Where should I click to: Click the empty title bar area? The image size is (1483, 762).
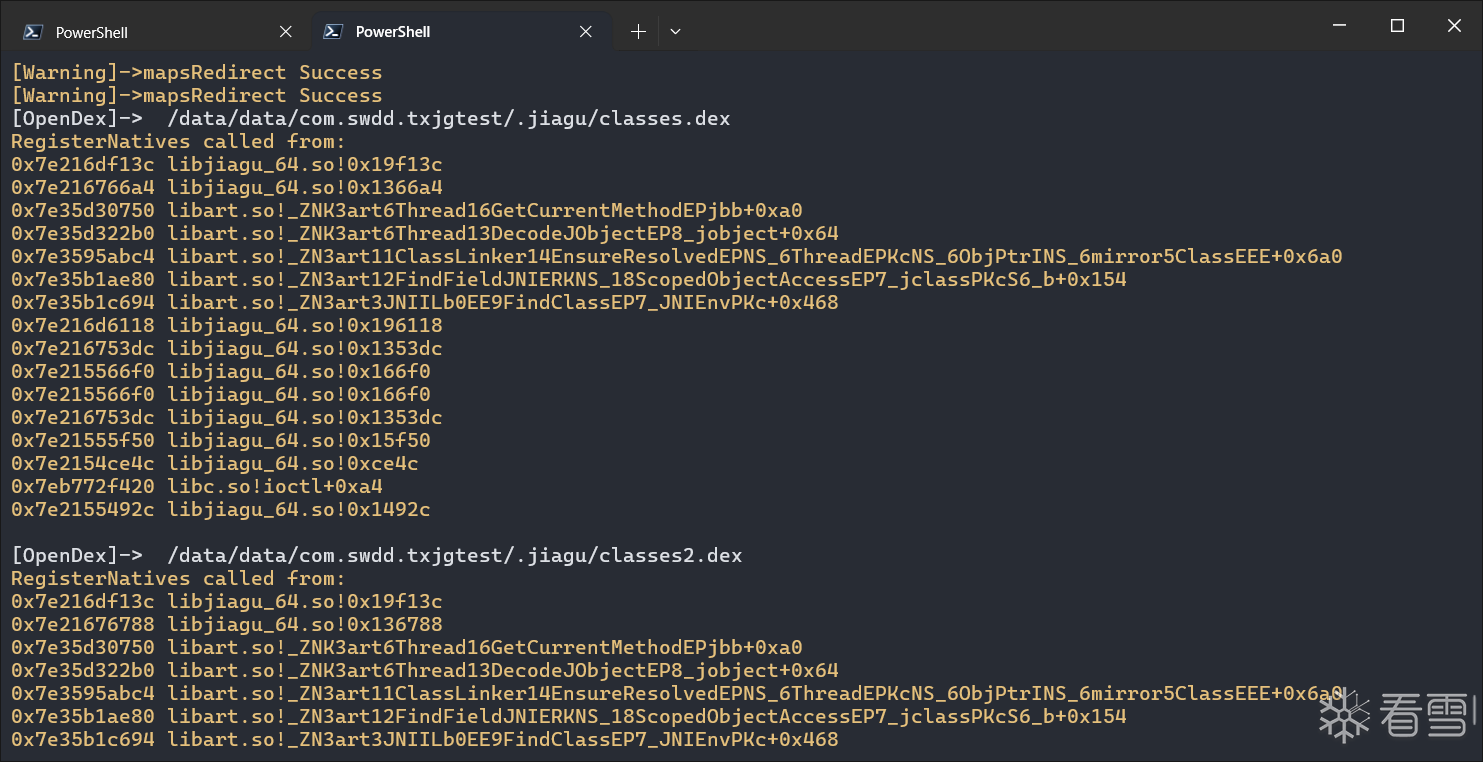1000,26
